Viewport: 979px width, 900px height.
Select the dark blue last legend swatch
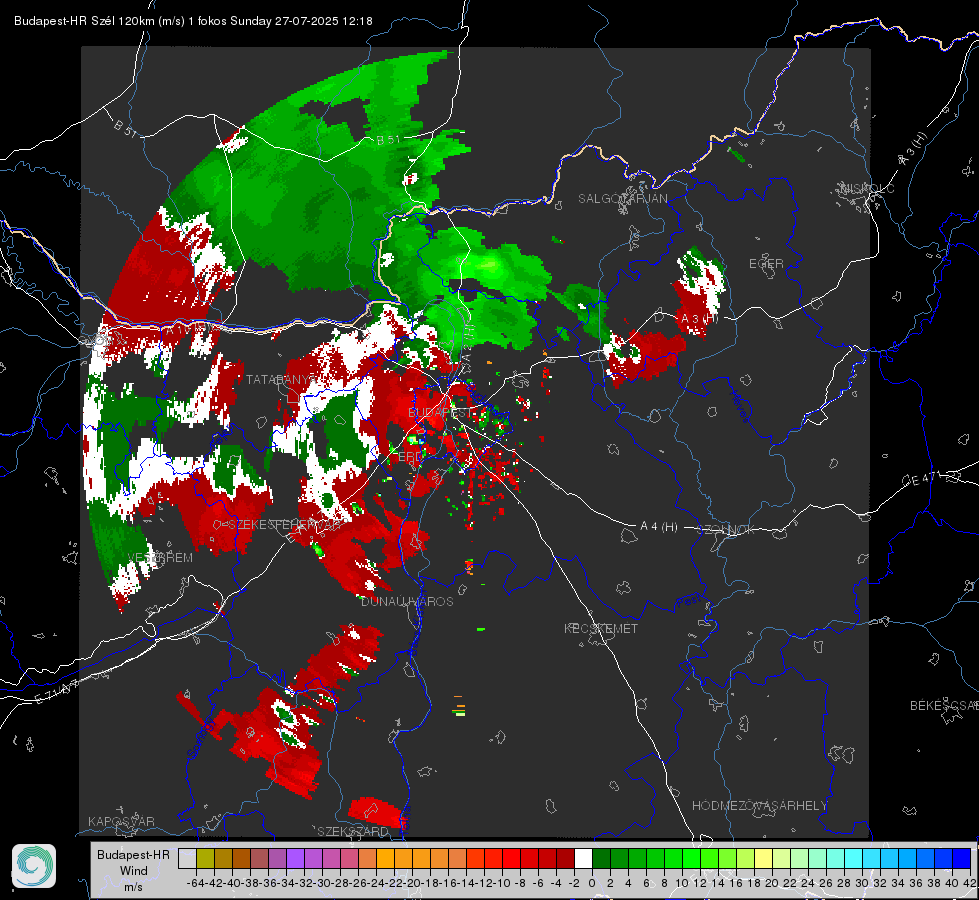click(962, 859)
